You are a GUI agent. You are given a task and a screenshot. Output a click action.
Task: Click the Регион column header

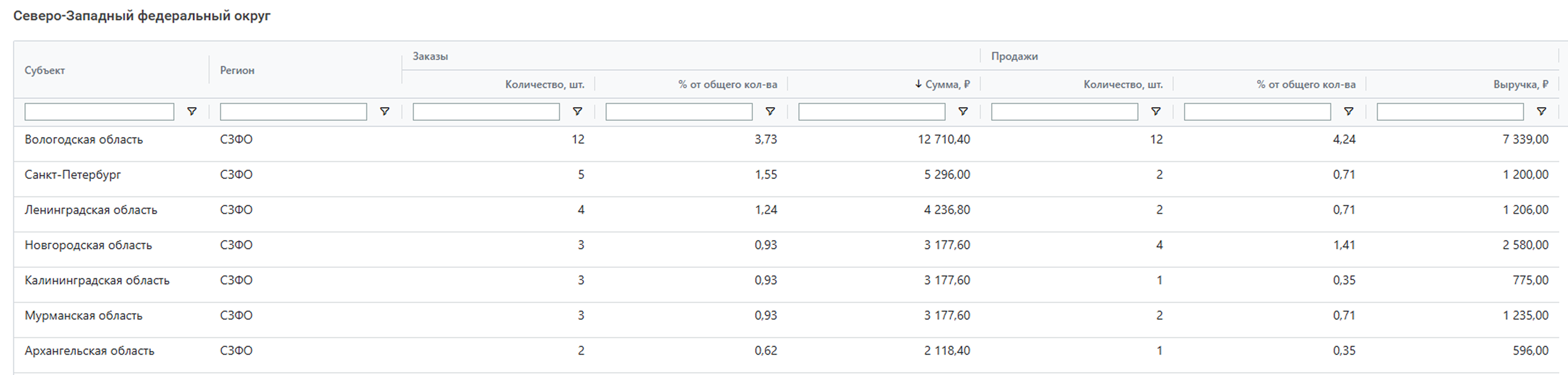pyautogui.click(x=237, y=70)
